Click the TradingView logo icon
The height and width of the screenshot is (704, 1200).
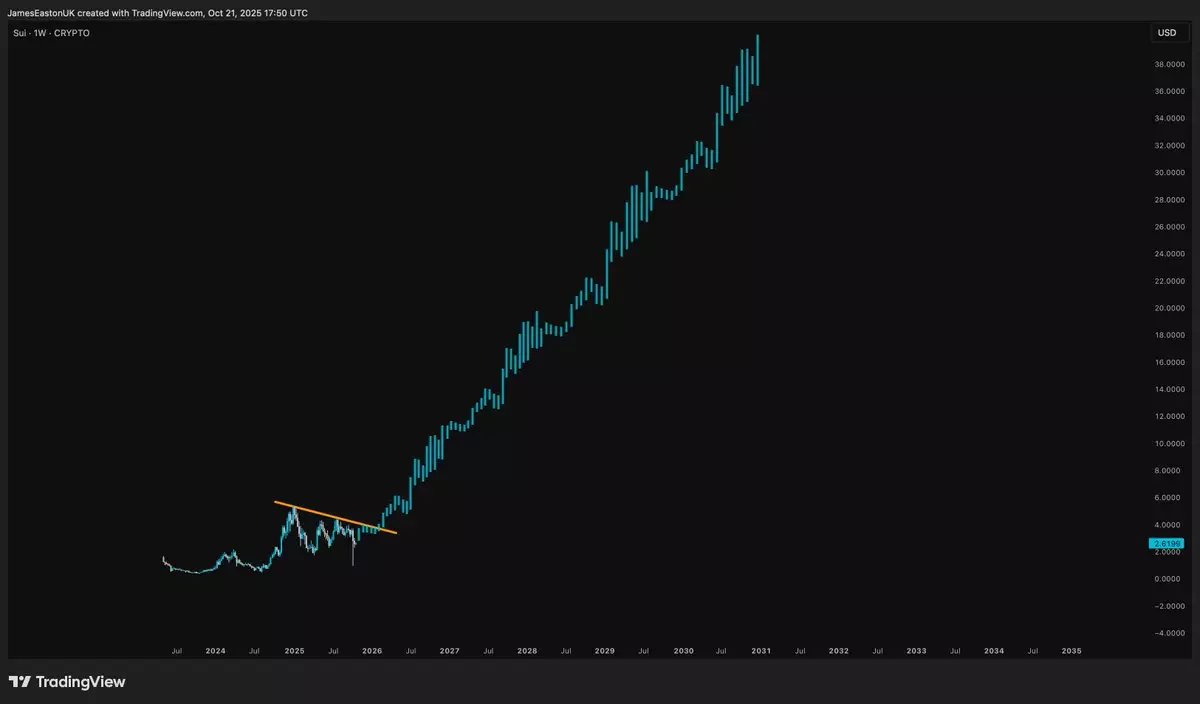tap(19, 682)
